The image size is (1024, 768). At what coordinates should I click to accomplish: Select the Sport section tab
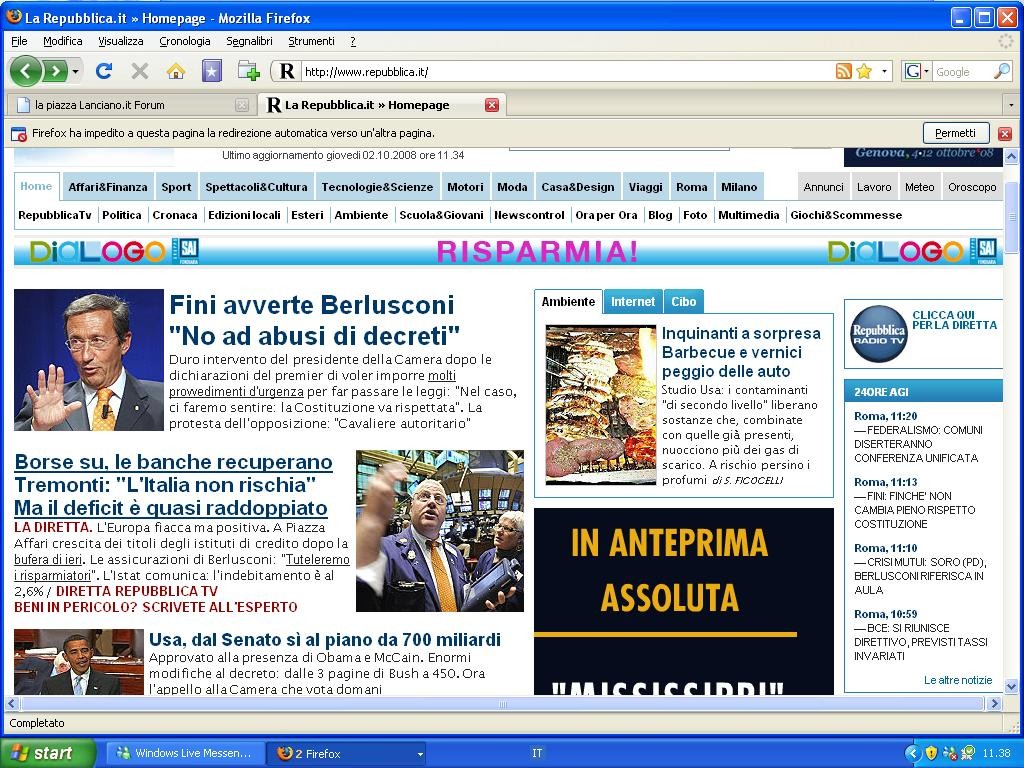point(176,187)
